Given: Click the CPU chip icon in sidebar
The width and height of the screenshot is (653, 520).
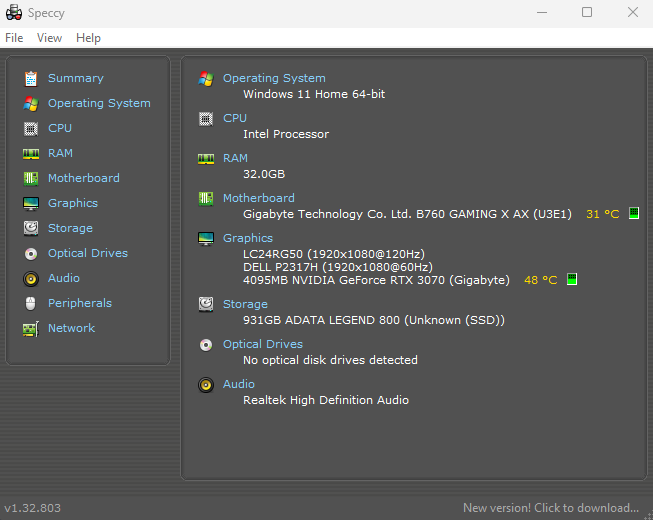Looking at the screenshot, I should click(30, 128).
